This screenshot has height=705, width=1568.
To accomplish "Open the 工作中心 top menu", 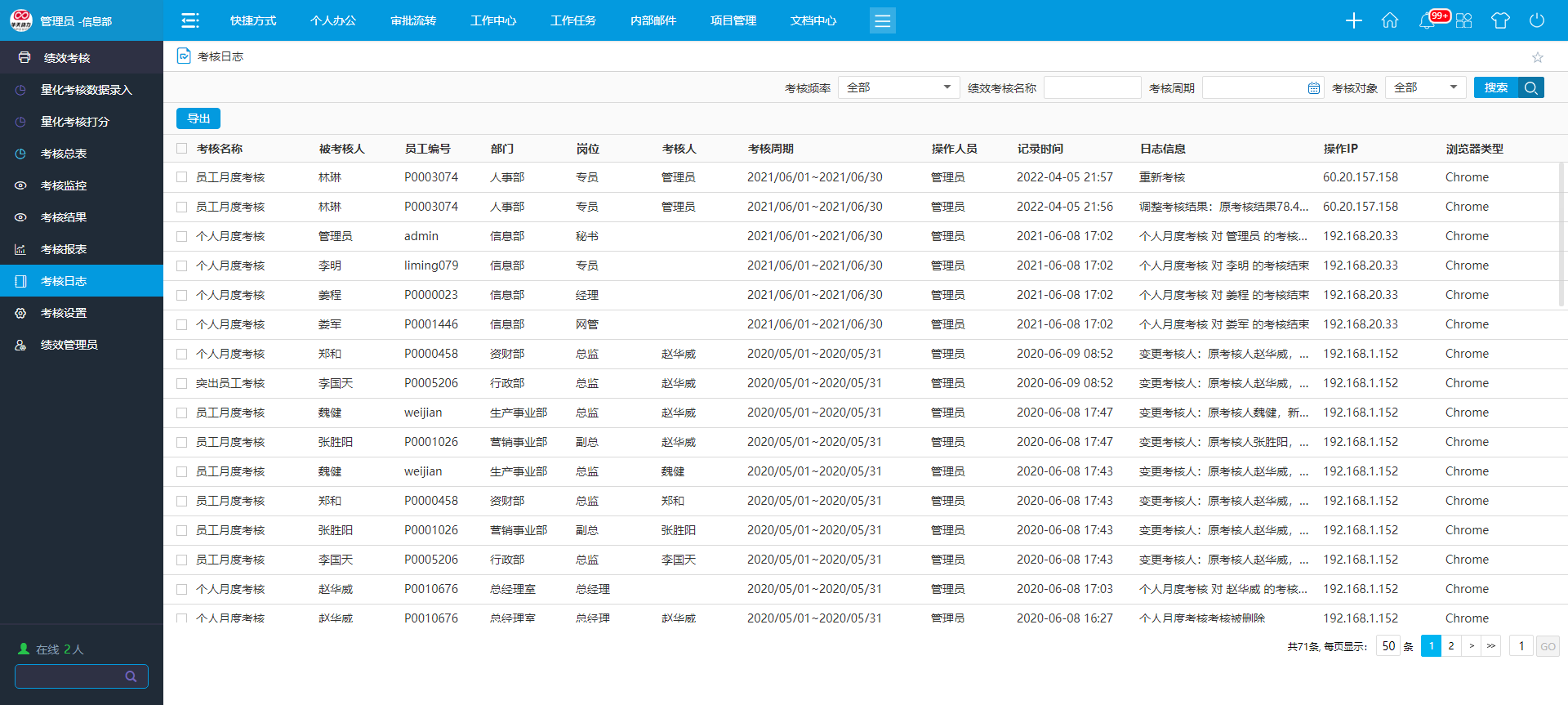I will pyautogui.click(x=493, y=20).
